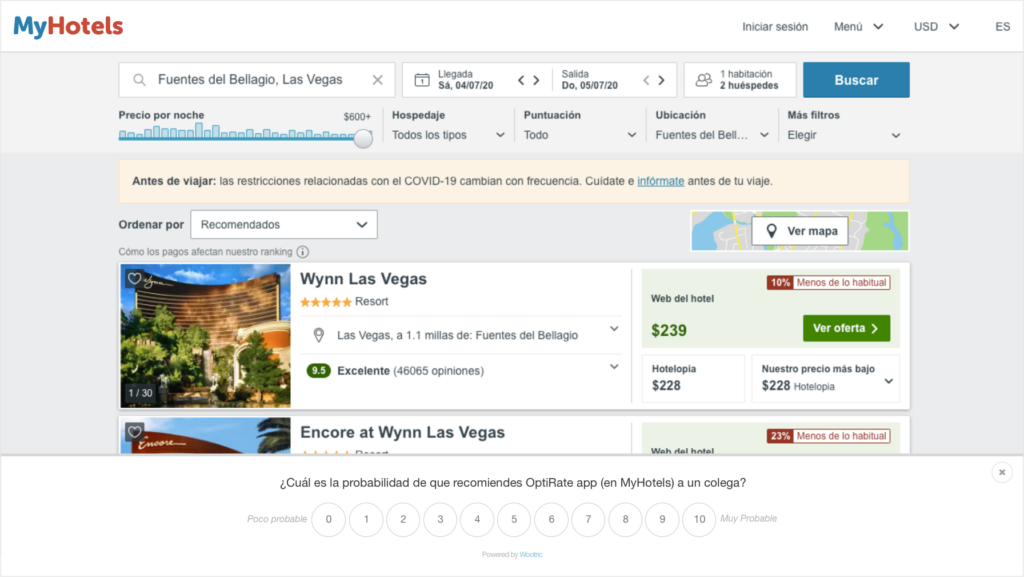Click Cómo los pagos afectan nuestro ranking
This screenshot has width=1024, height=577.
[205, 252]
